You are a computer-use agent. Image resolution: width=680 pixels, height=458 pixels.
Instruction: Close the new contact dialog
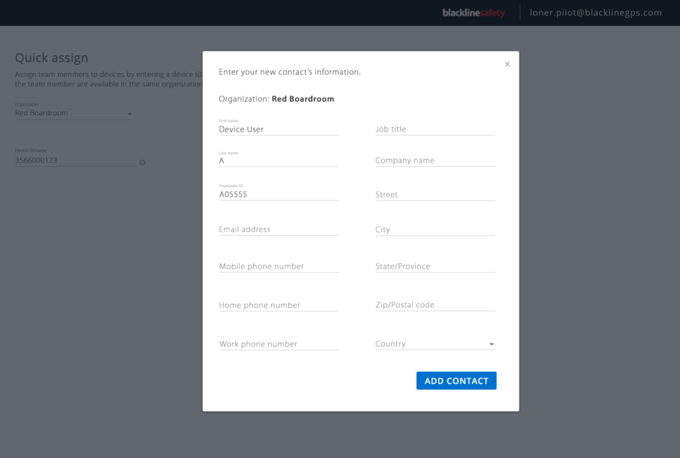pos(507,64)
